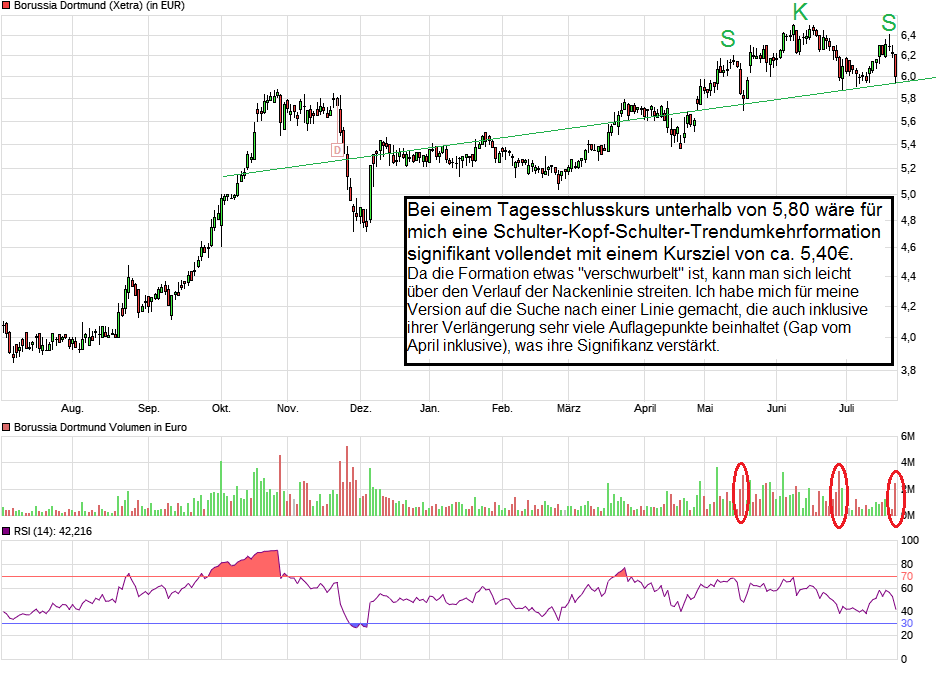Click the 'Juni' month axis label

[x=776, y=408]
